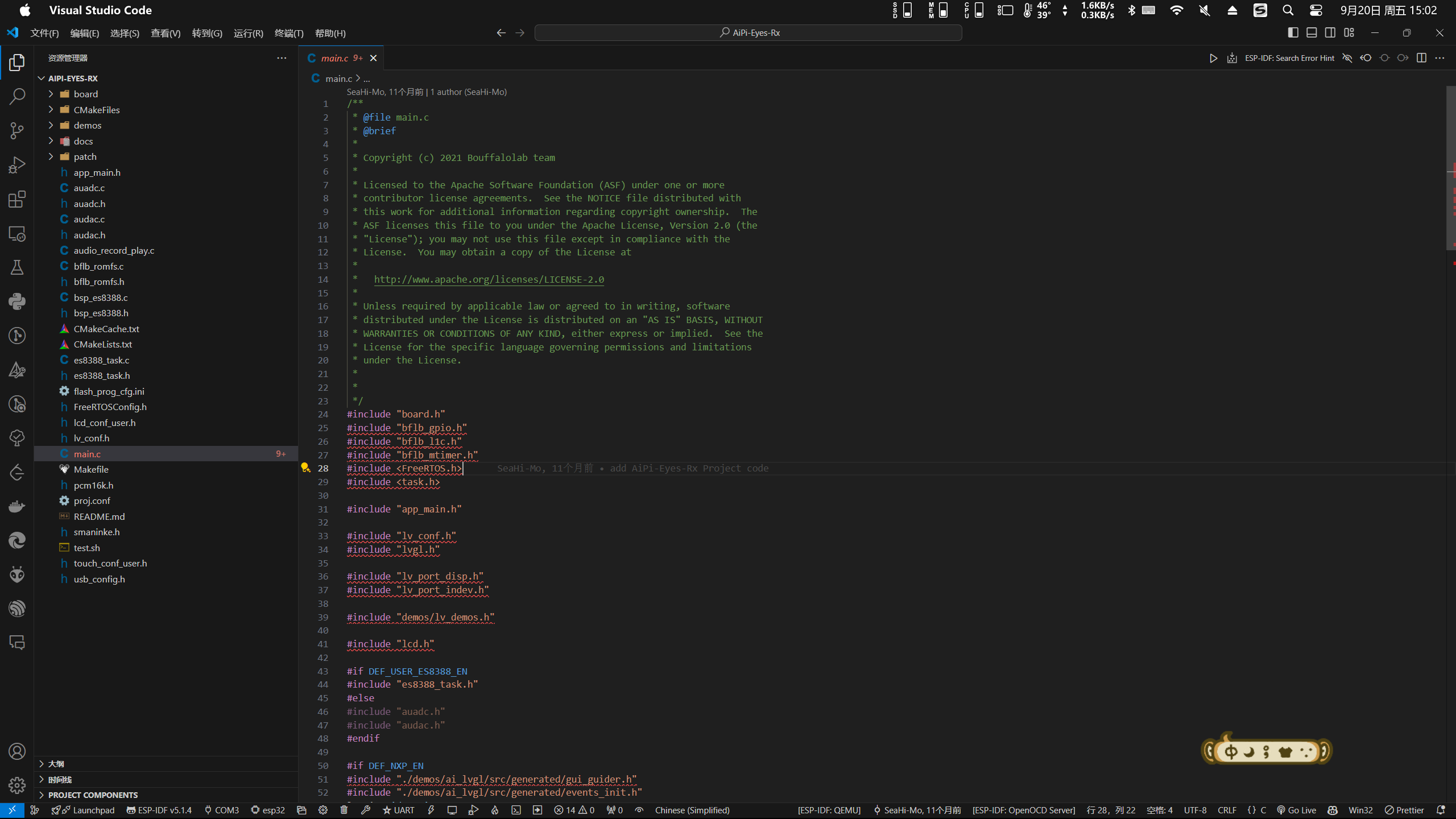Split the editor to the right
The width and height of the screenshot is (1456, 819).
click(1421, 58)
